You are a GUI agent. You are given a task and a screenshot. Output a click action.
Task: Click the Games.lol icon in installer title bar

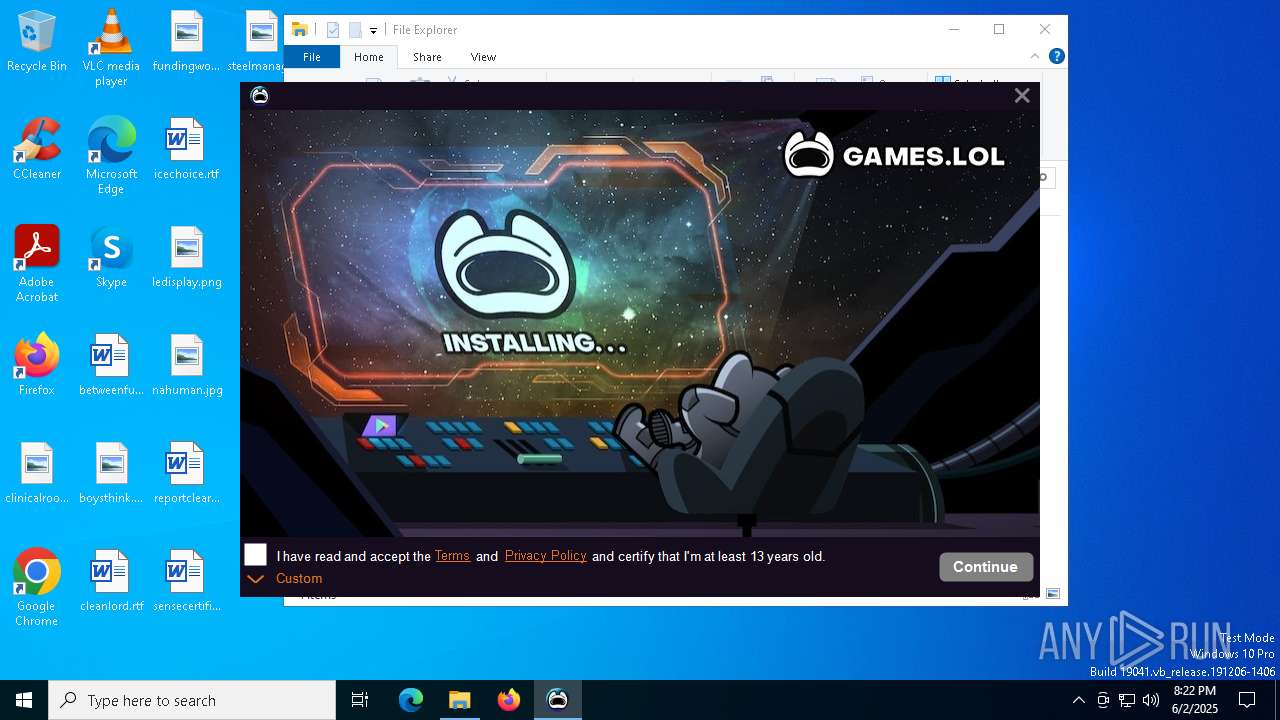point(260,96)
